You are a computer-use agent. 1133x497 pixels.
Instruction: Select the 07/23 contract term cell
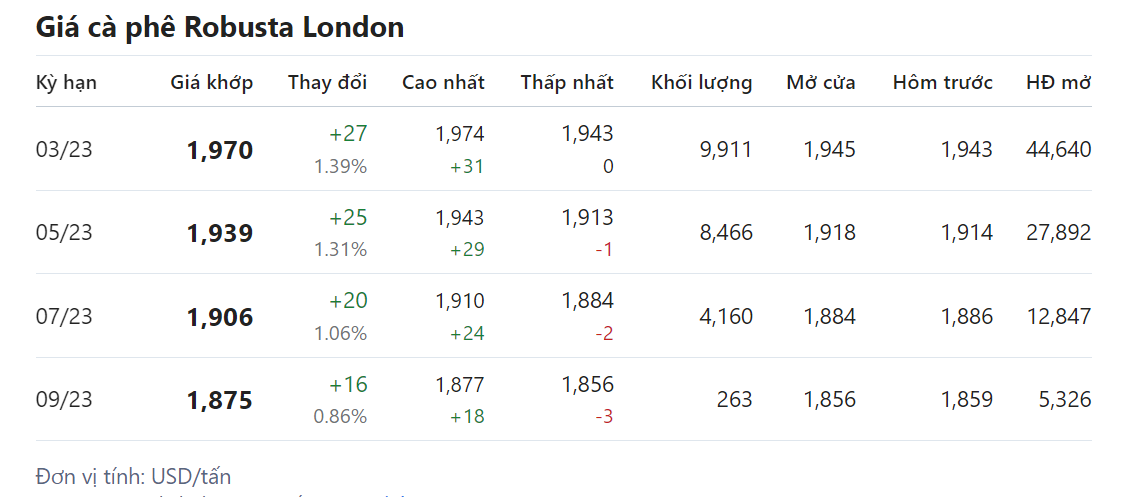tap(64, 317)
